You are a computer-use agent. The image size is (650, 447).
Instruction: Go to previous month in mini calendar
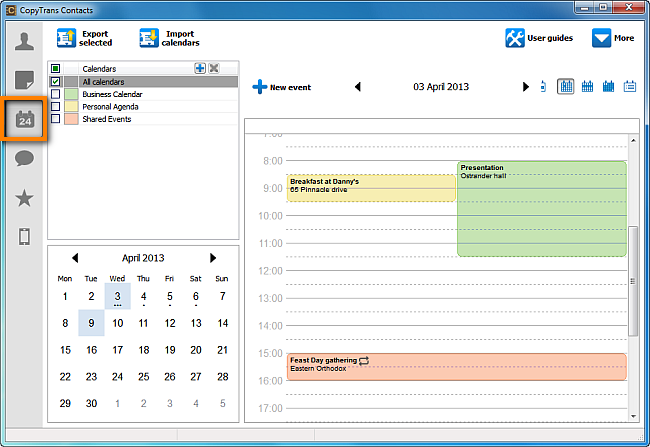(x=75, y=258)
